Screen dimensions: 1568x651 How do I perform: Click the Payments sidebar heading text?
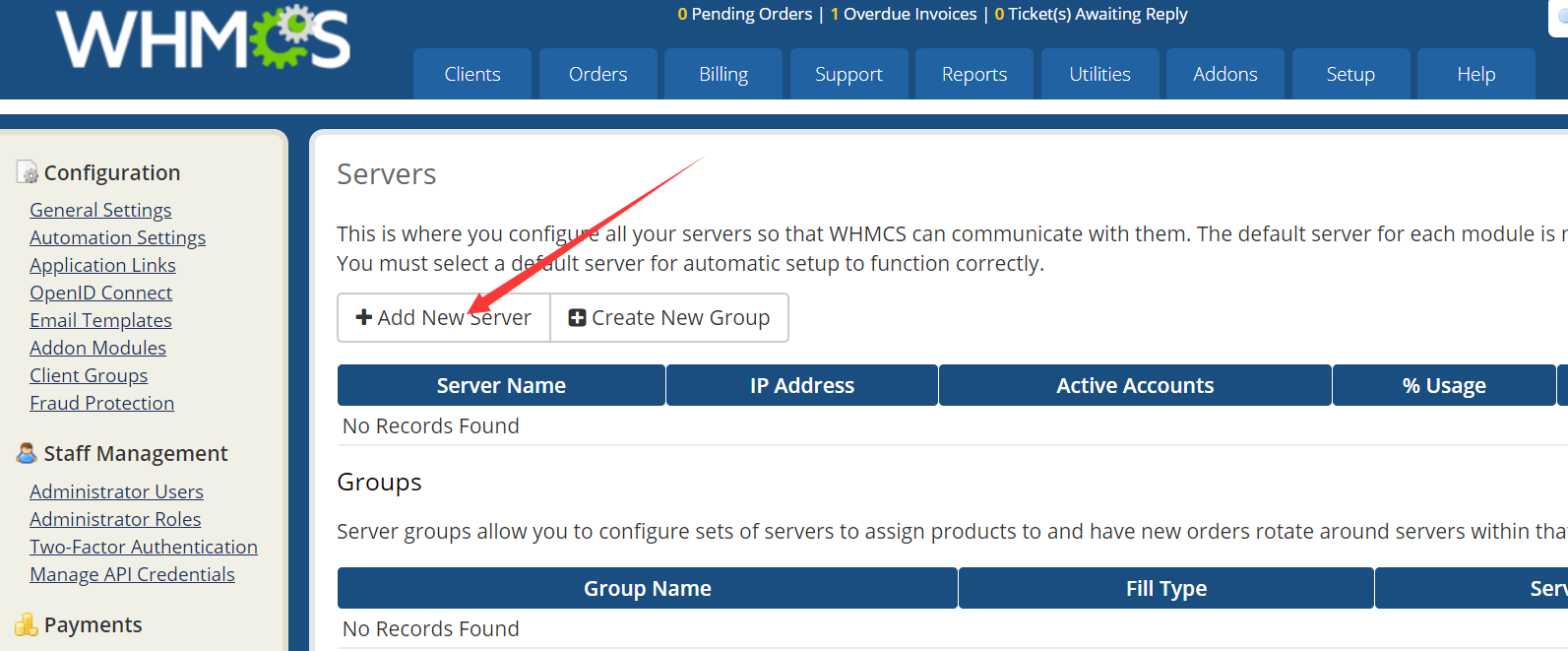tap(94, 624)
